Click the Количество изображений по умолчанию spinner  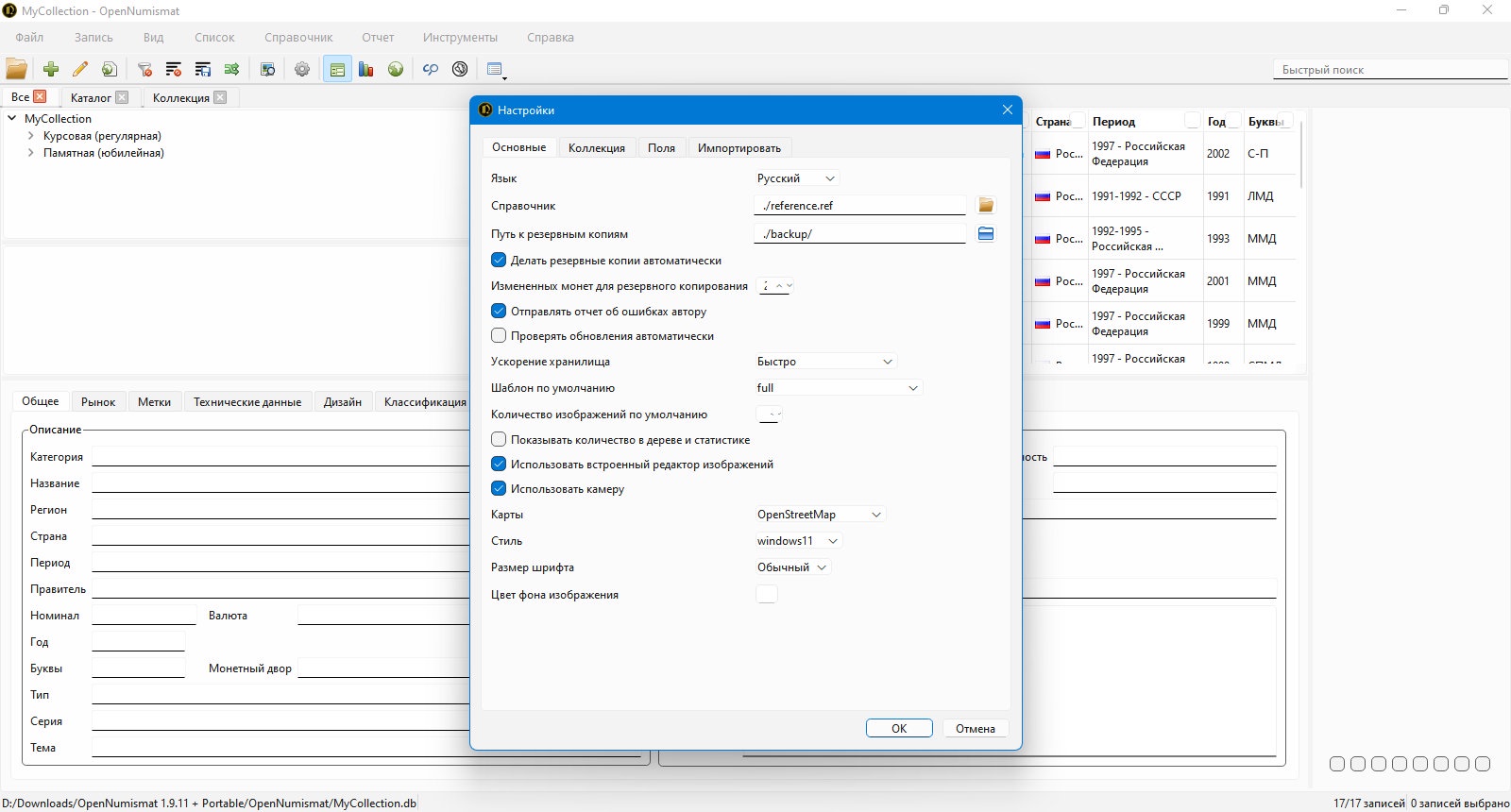pos(770,414)
